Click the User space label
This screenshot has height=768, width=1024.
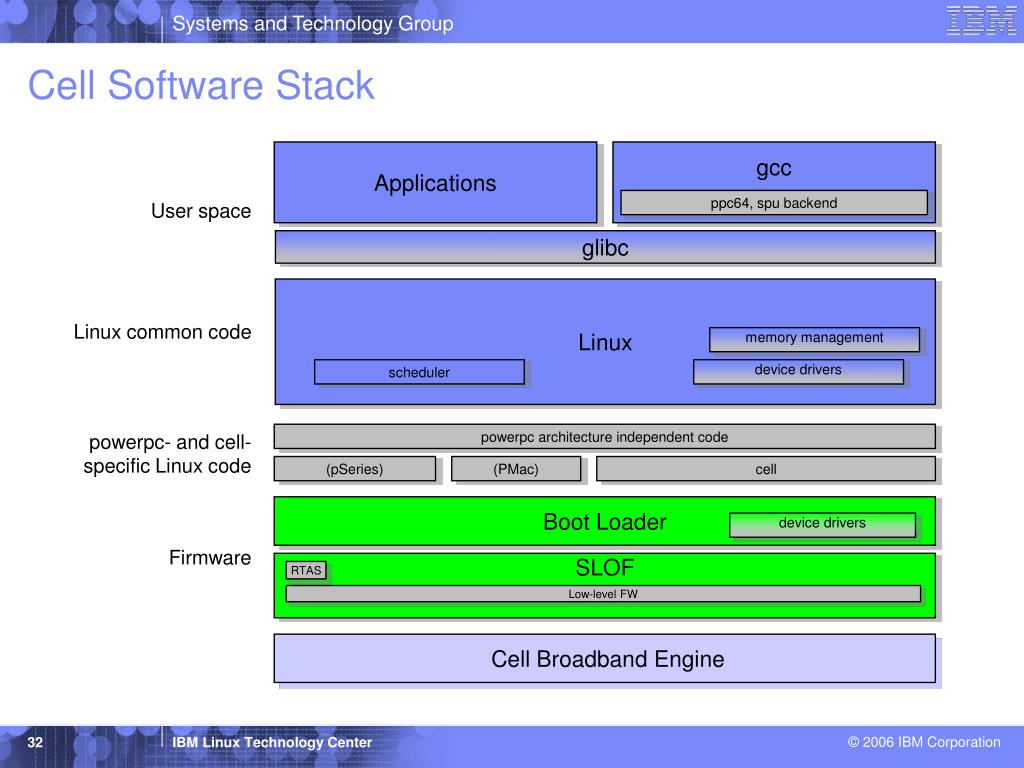(x=201, y=211)
